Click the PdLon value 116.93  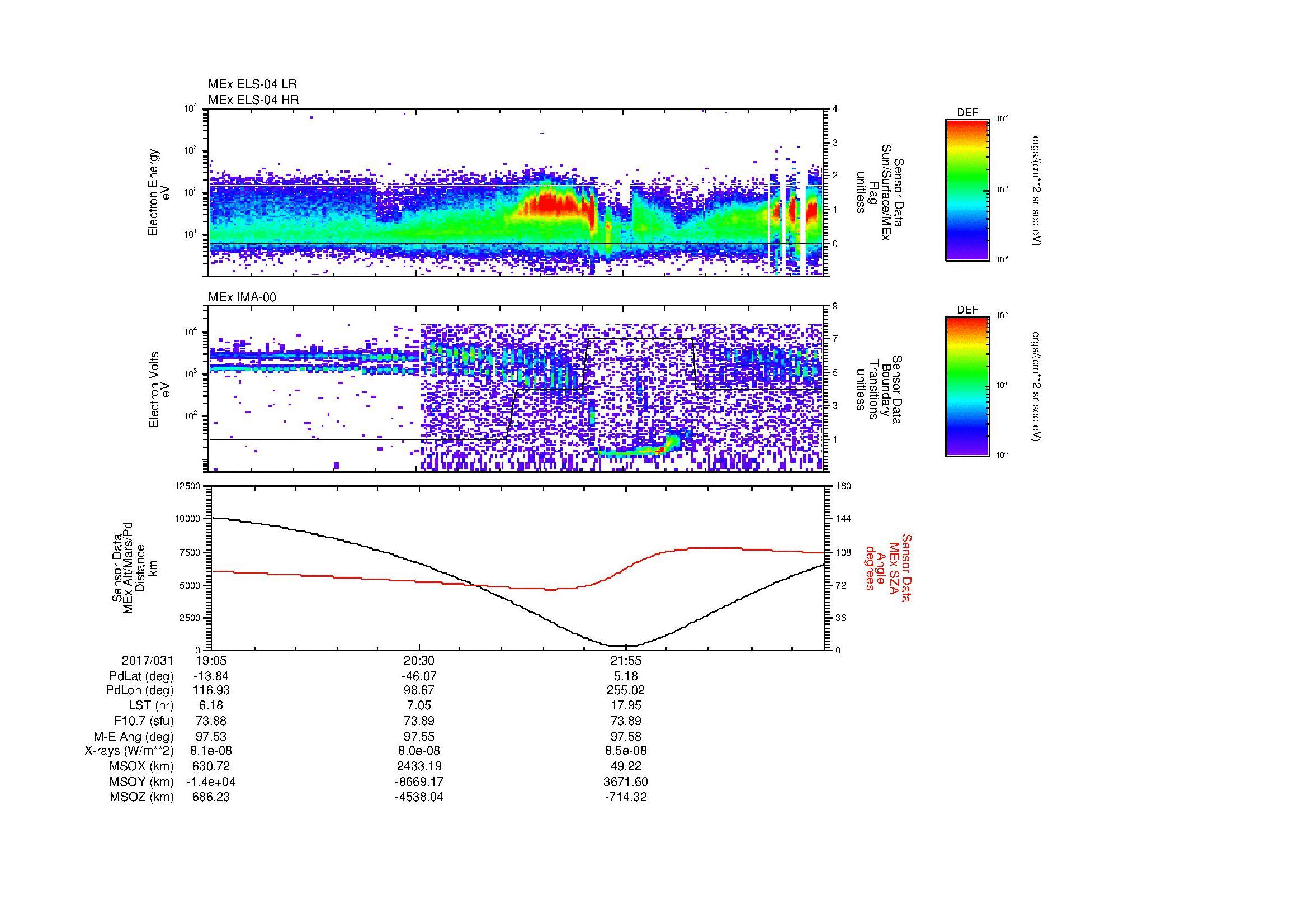tap(211, 690)
